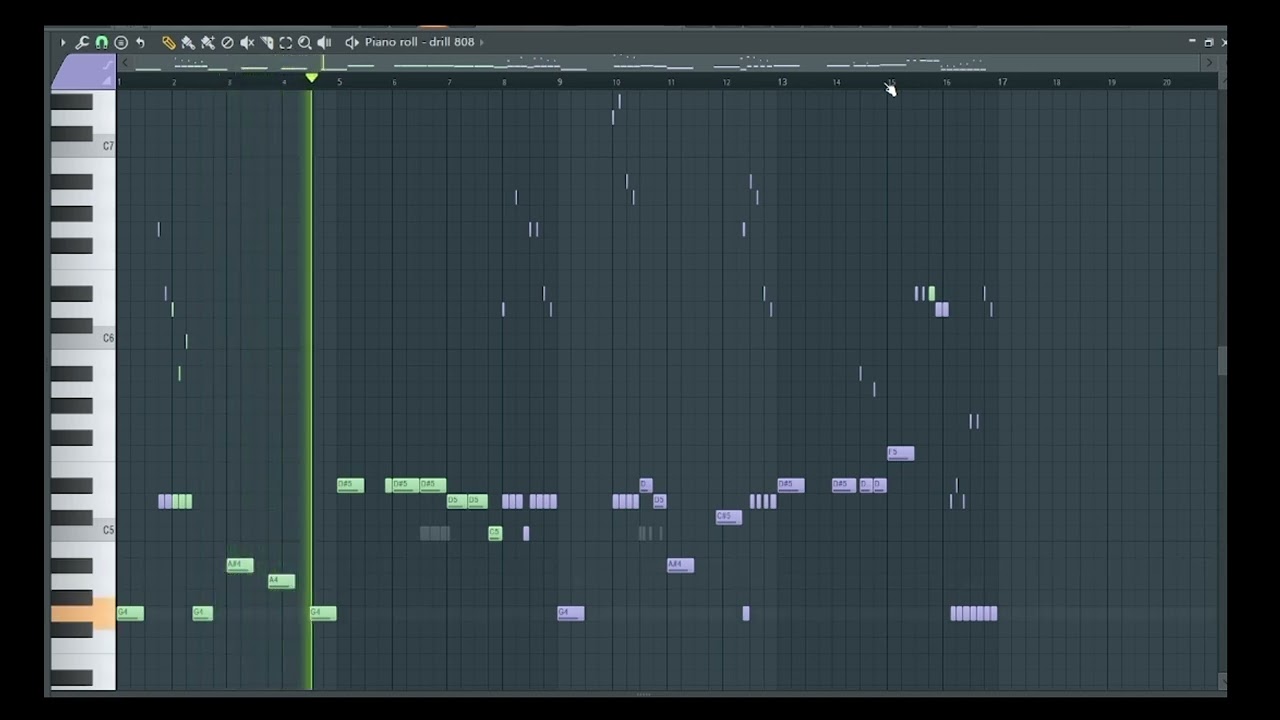Select the purple D#5 note at bar 13
The image size is (1280, 720).
point(791,485)
